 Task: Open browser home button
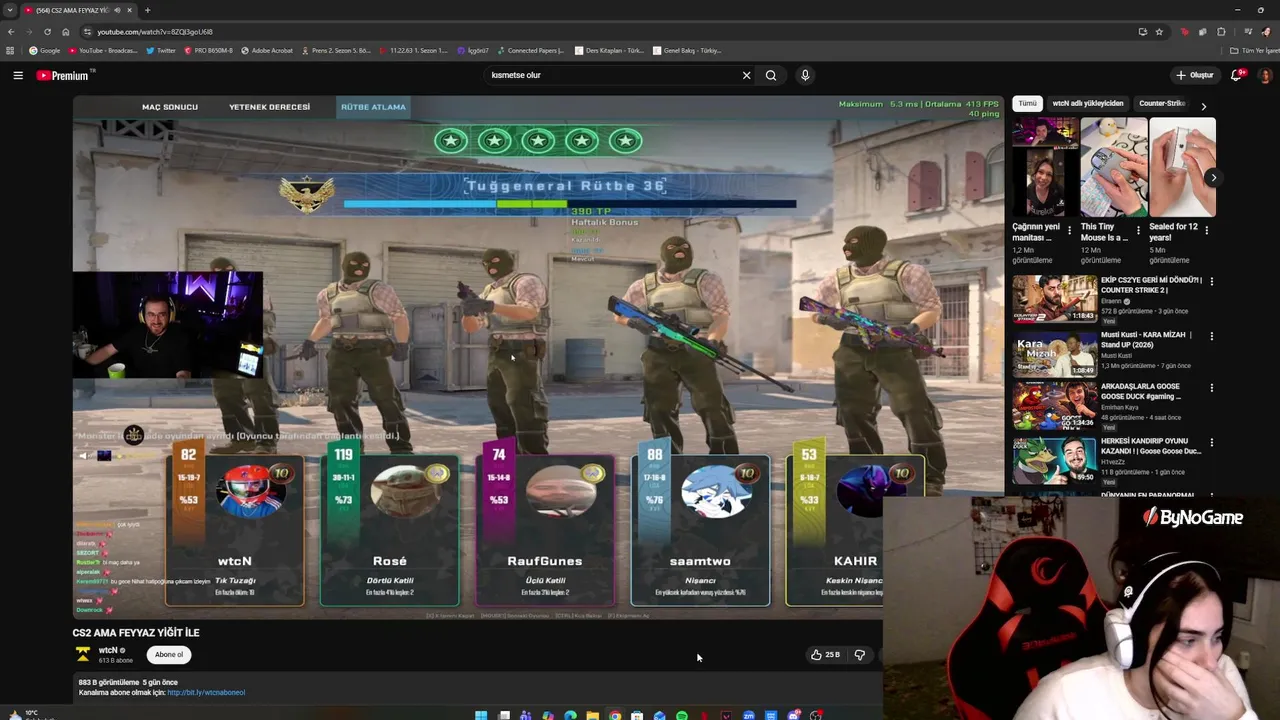tap(66, 31)
